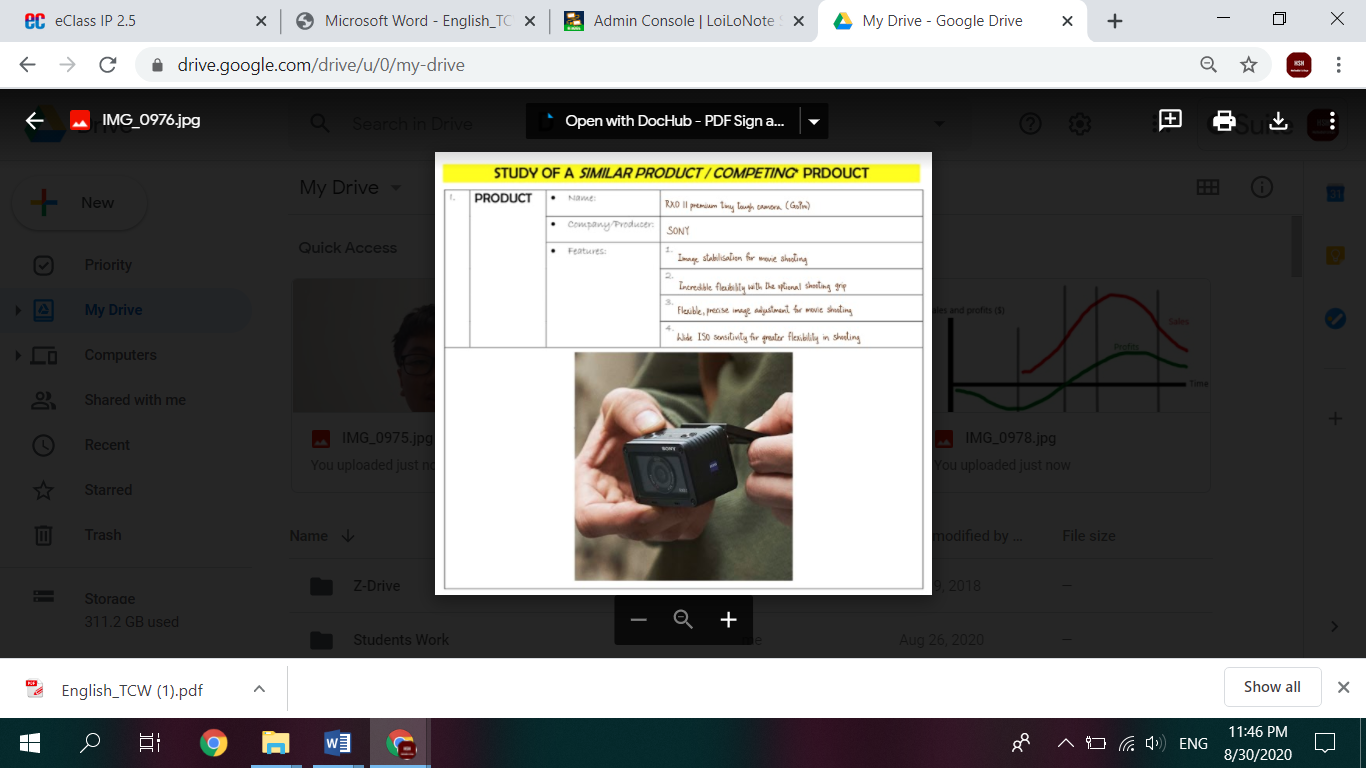
Task: Open dropdown next to Open with DocHub
Action: click(814, 122)
